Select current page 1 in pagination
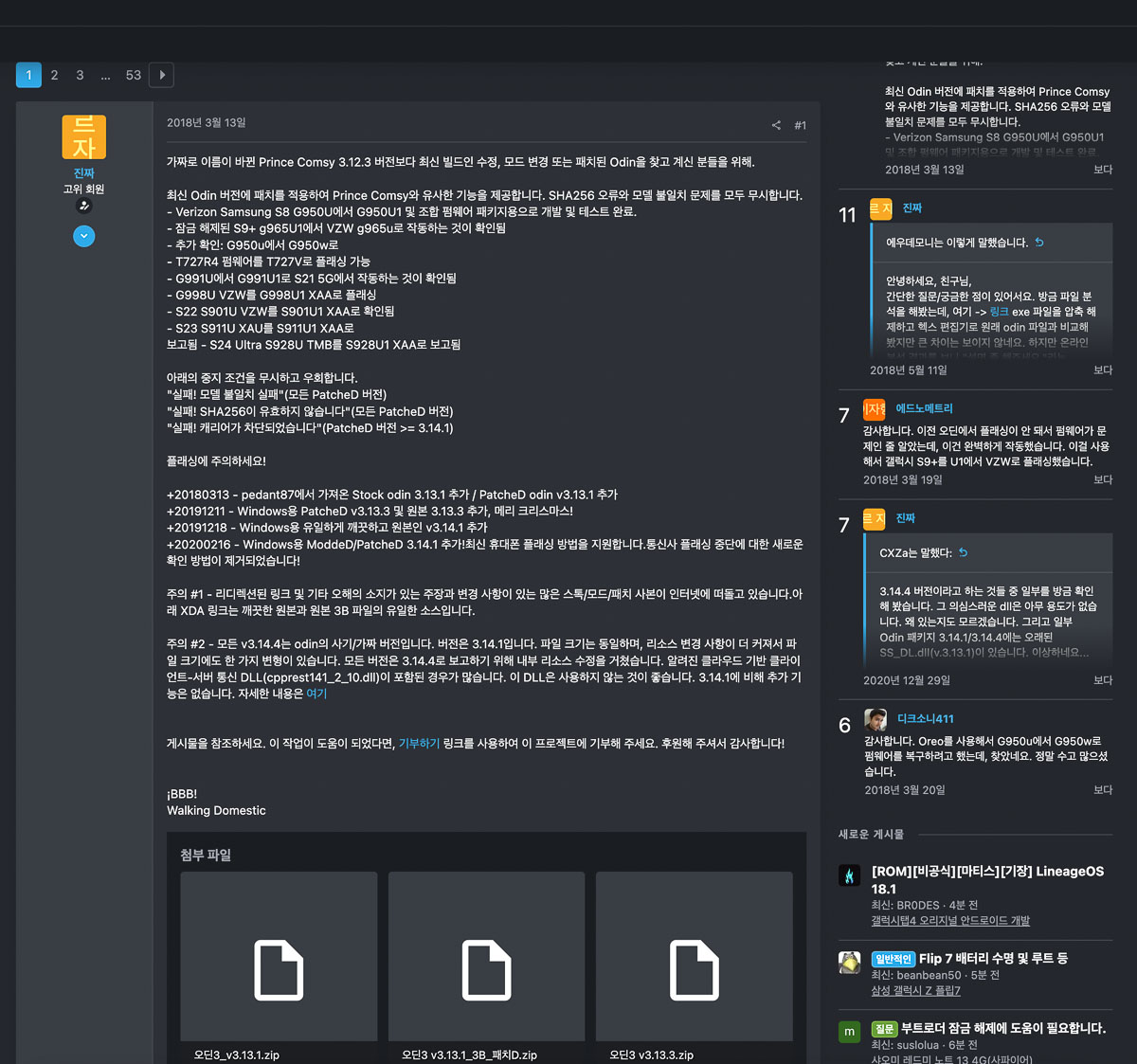Image resolution: width=1137 pixels, height=1064 pixels. 28,75
